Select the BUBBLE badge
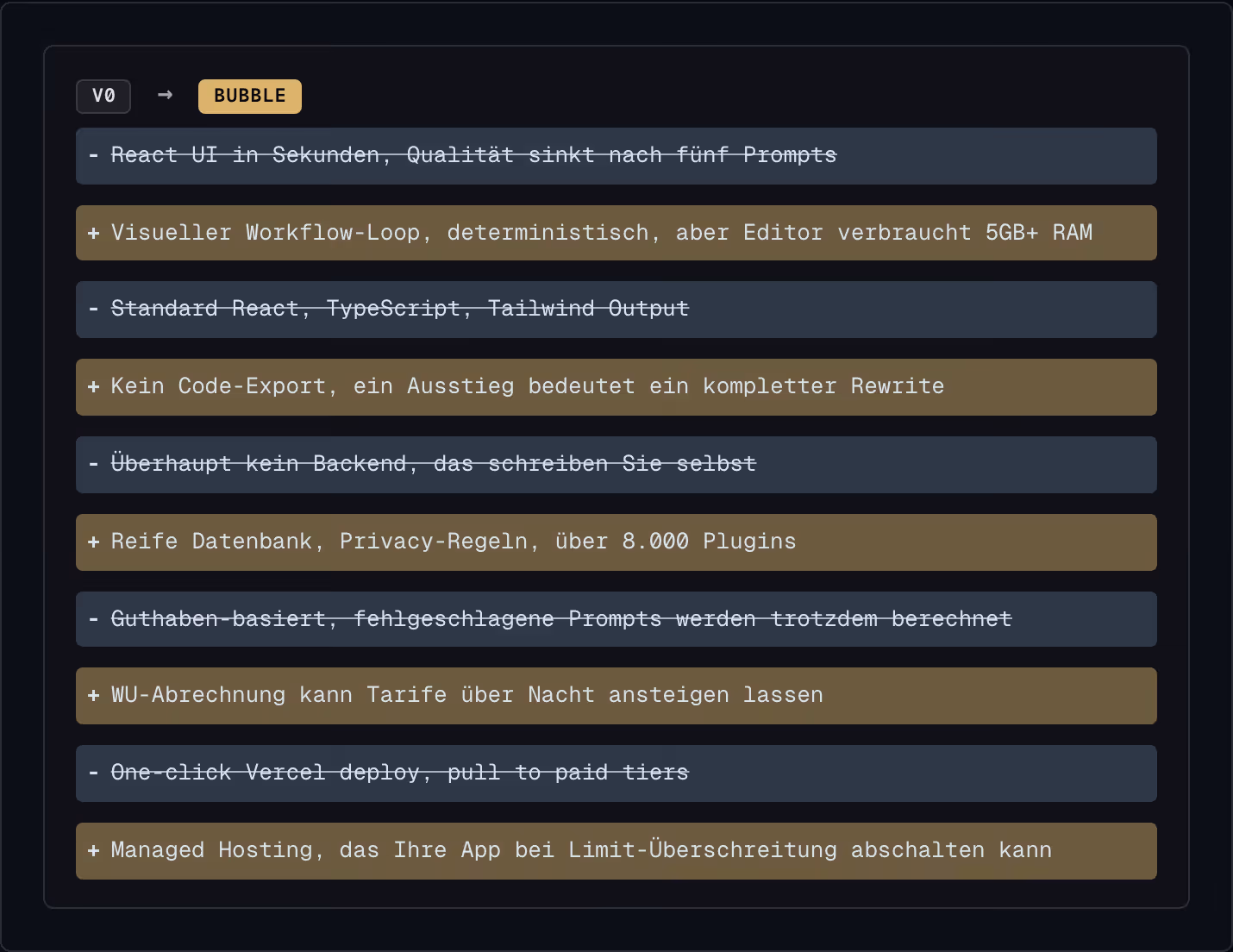The height and width of the screenshot is (952, 1233). coord(250,96)
